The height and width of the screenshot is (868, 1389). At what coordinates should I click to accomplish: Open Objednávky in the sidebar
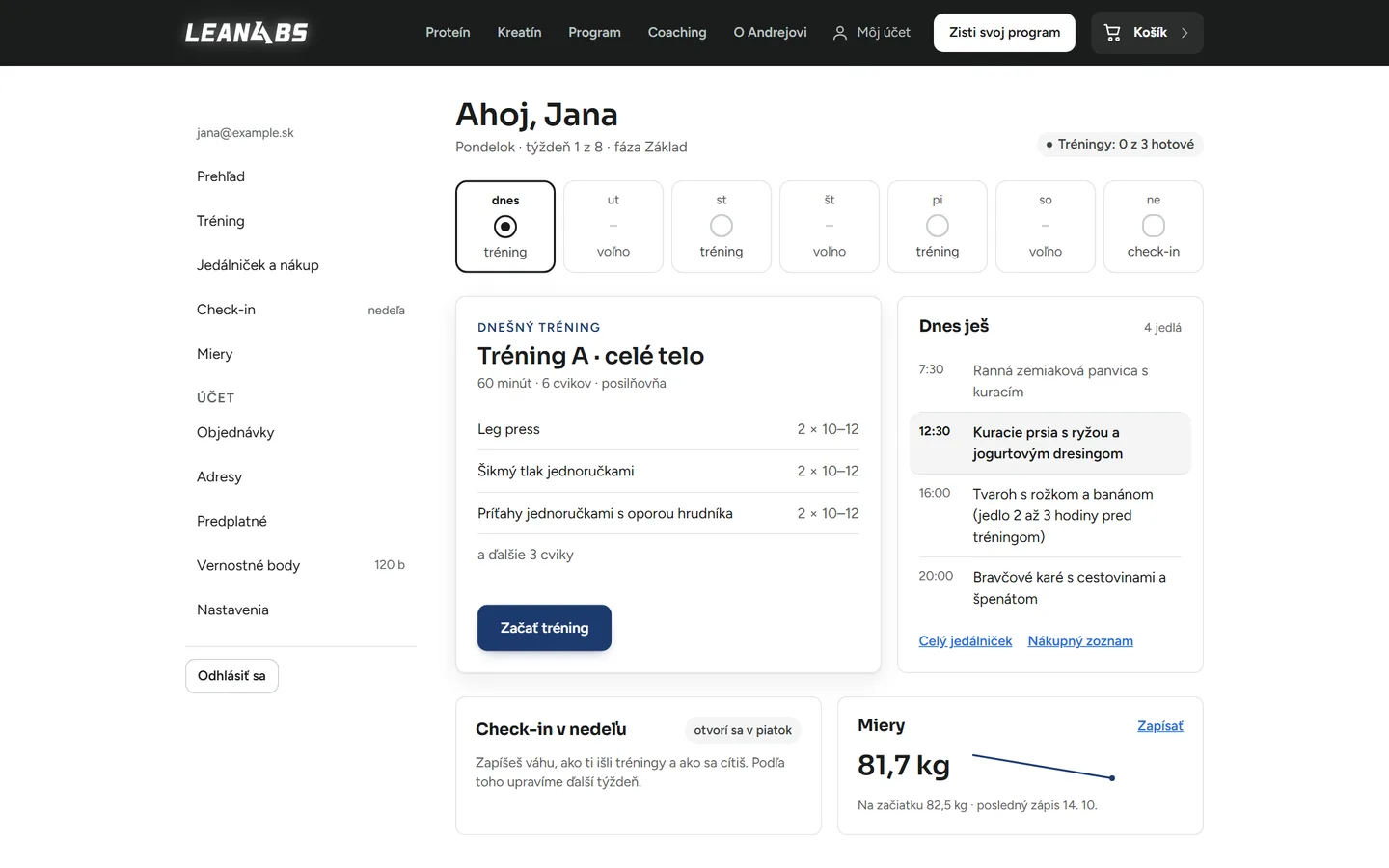point(301,432)
